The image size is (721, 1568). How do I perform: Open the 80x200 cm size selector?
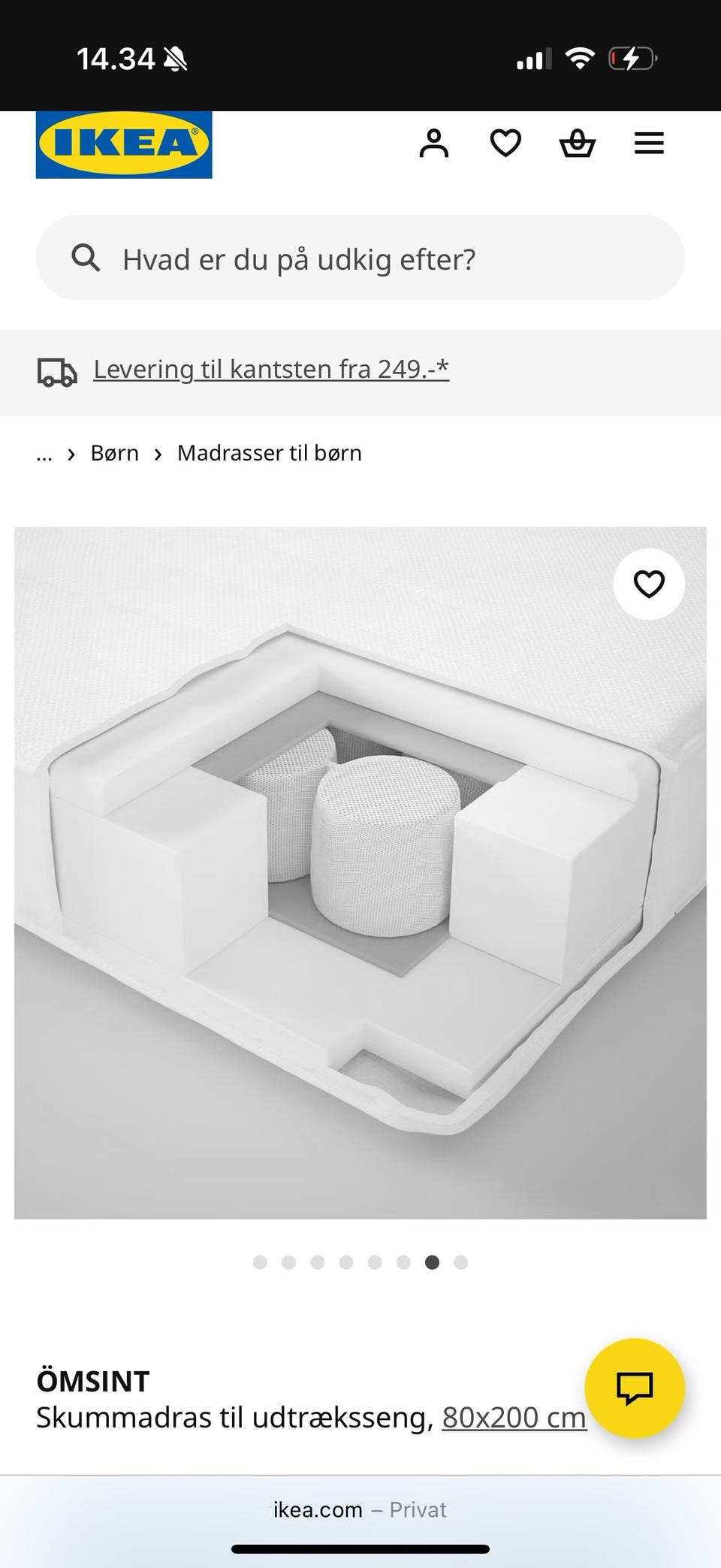pos(514,1417)
